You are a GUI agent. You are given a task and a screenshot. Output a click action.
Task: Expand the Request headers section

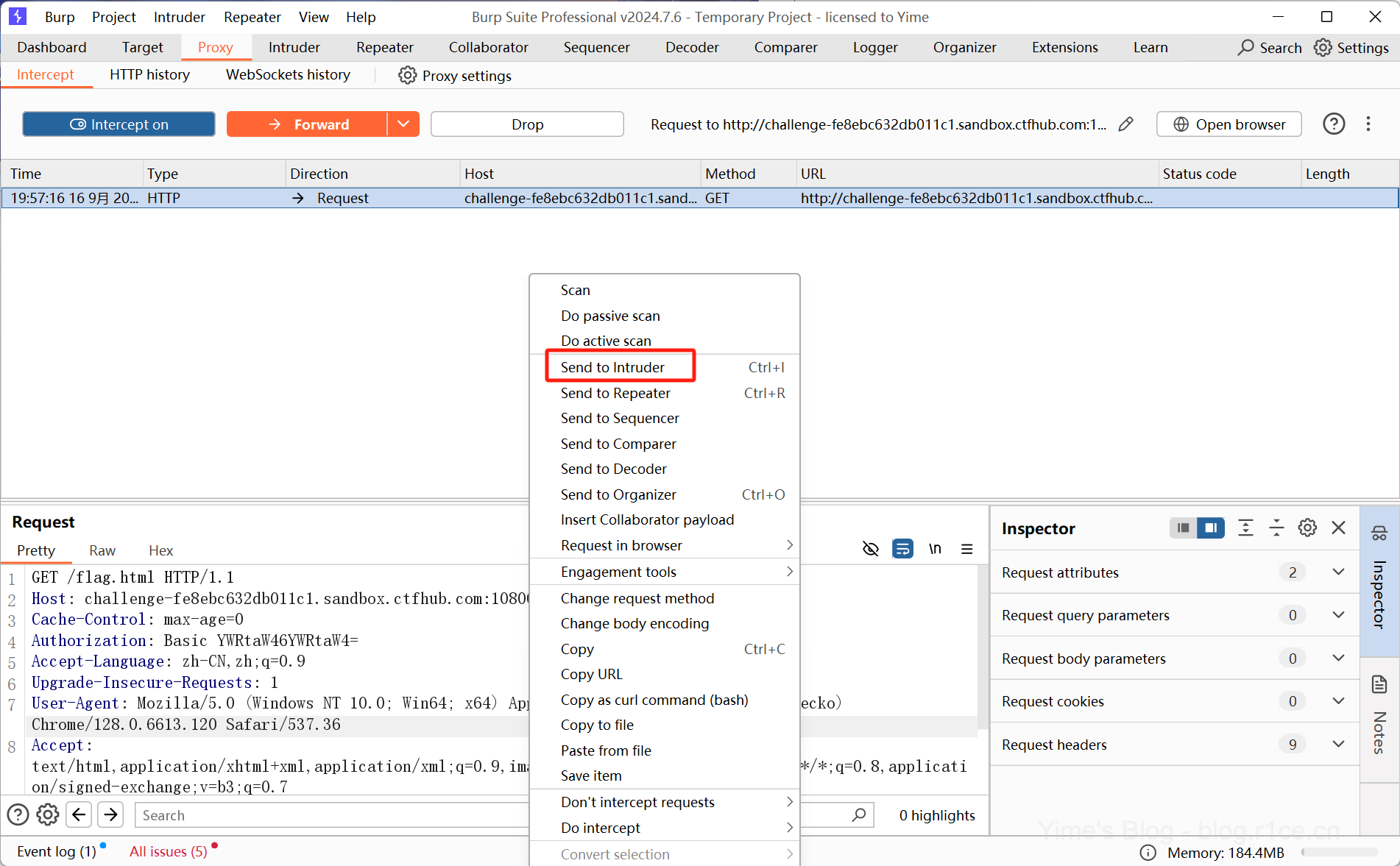pos(1338,745)
